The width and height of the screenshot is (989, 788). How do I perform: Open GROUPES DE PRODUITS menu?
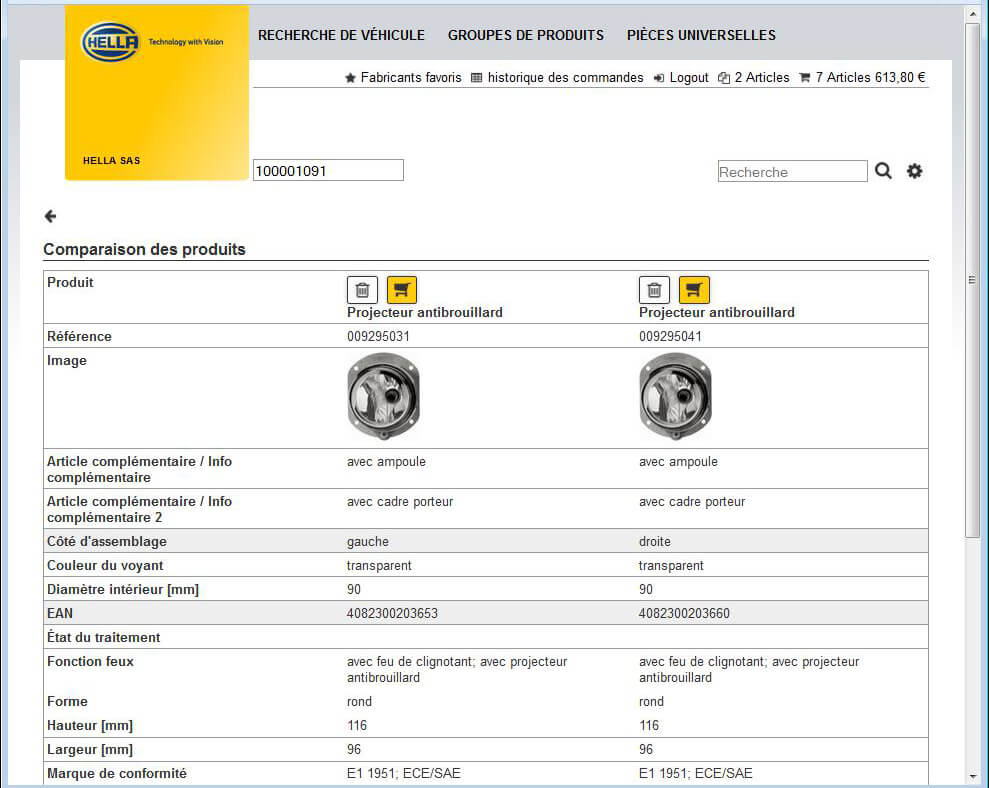click(525, 35)
